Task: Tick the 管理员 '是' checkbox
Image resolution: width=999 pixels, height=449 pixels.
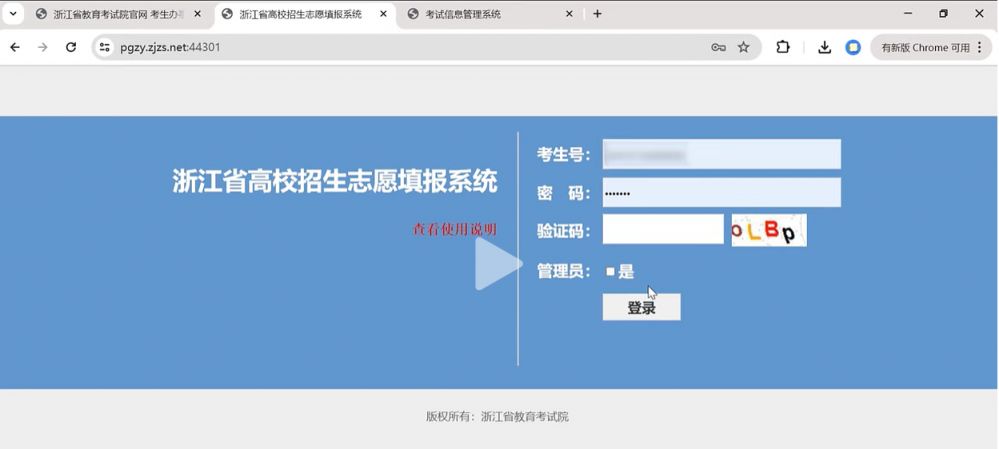Action: pos(611,271)
